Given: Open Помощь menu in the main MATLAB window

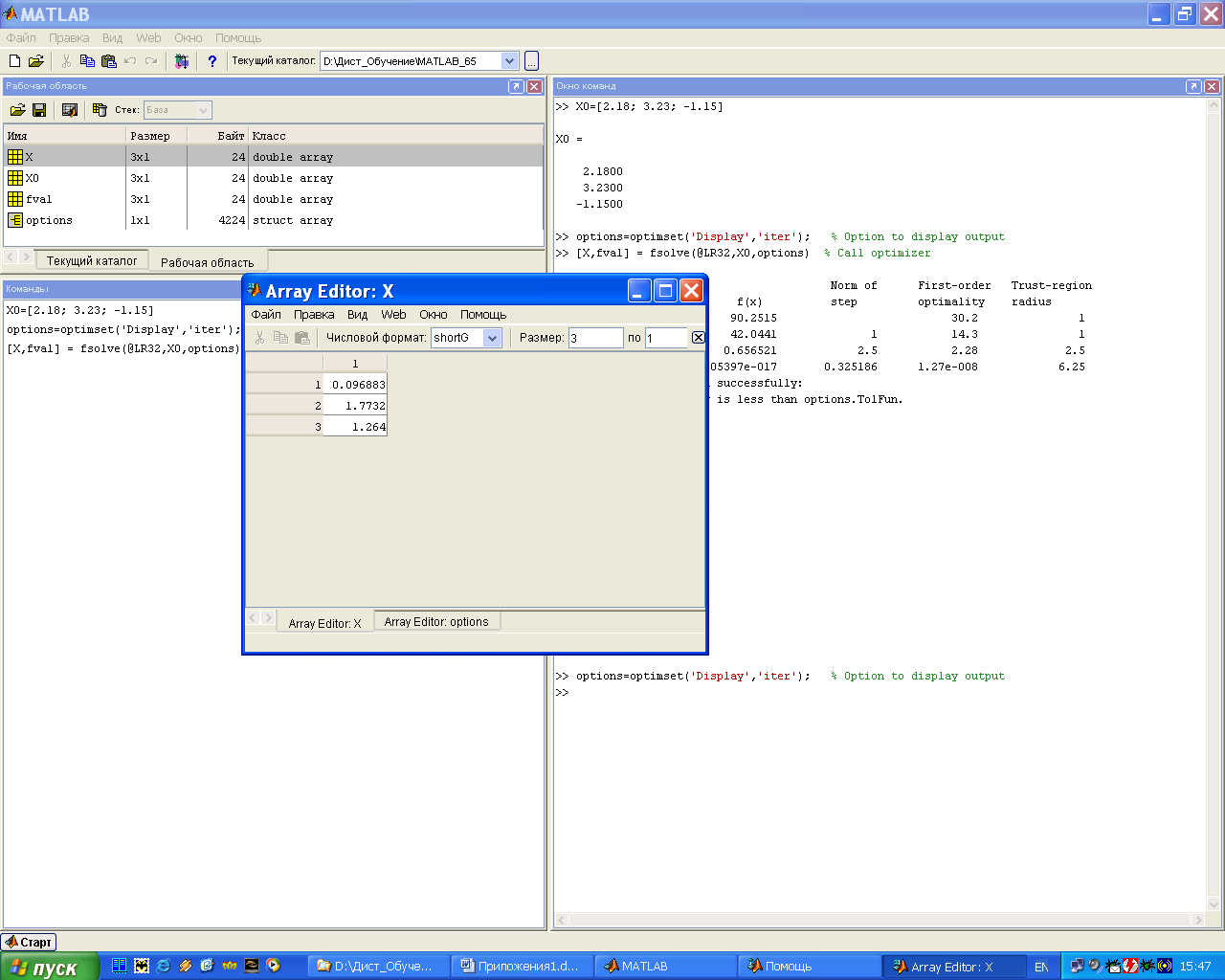Looking at the screenshot, I should point(238,38).
